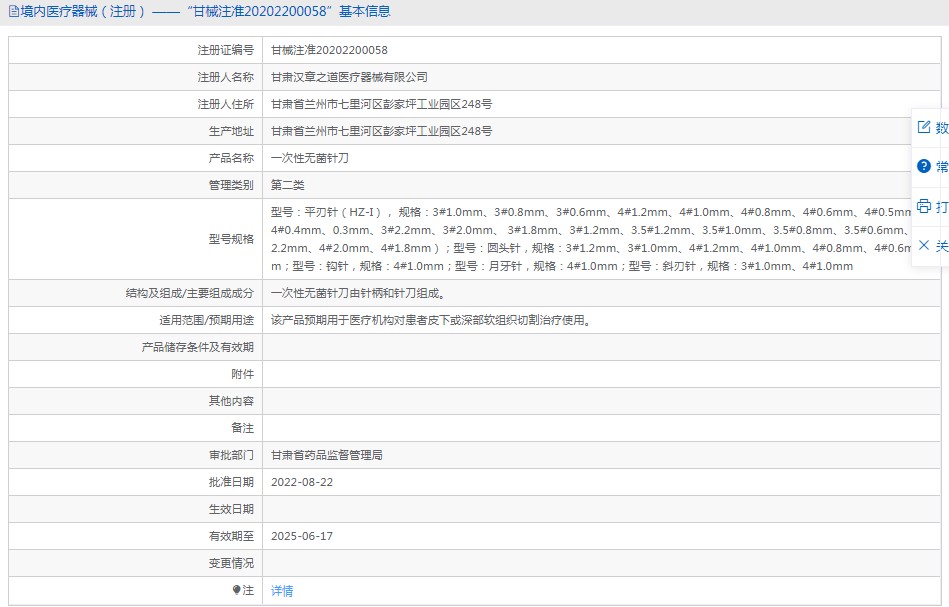Screen dimensions: 949x607
Task: Click the 生产地址 address value
Action: 381,131
